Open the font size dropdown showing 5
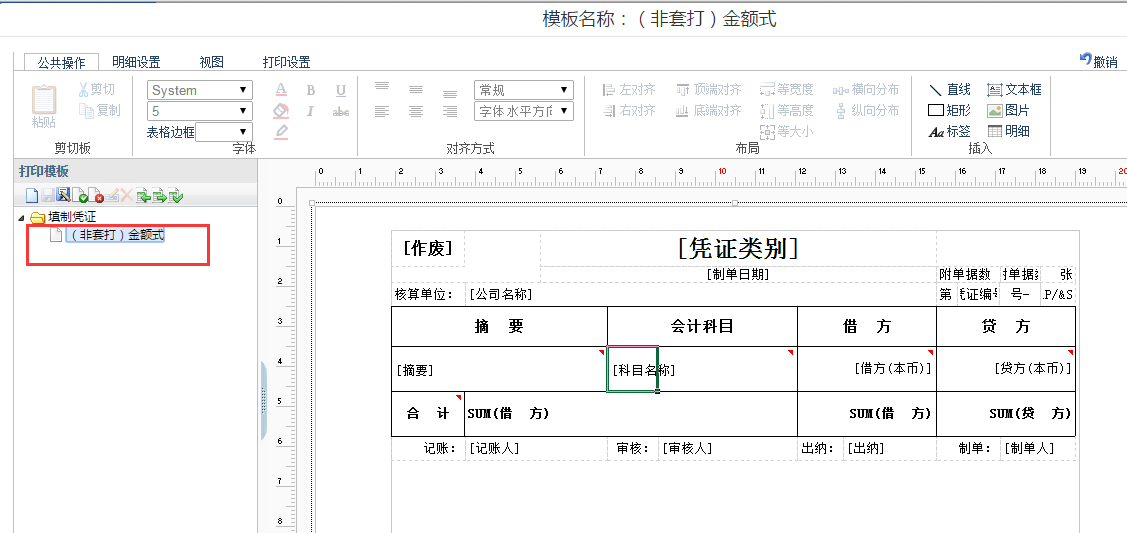This screenshot has height=533, width=1127. pos(200,111)
